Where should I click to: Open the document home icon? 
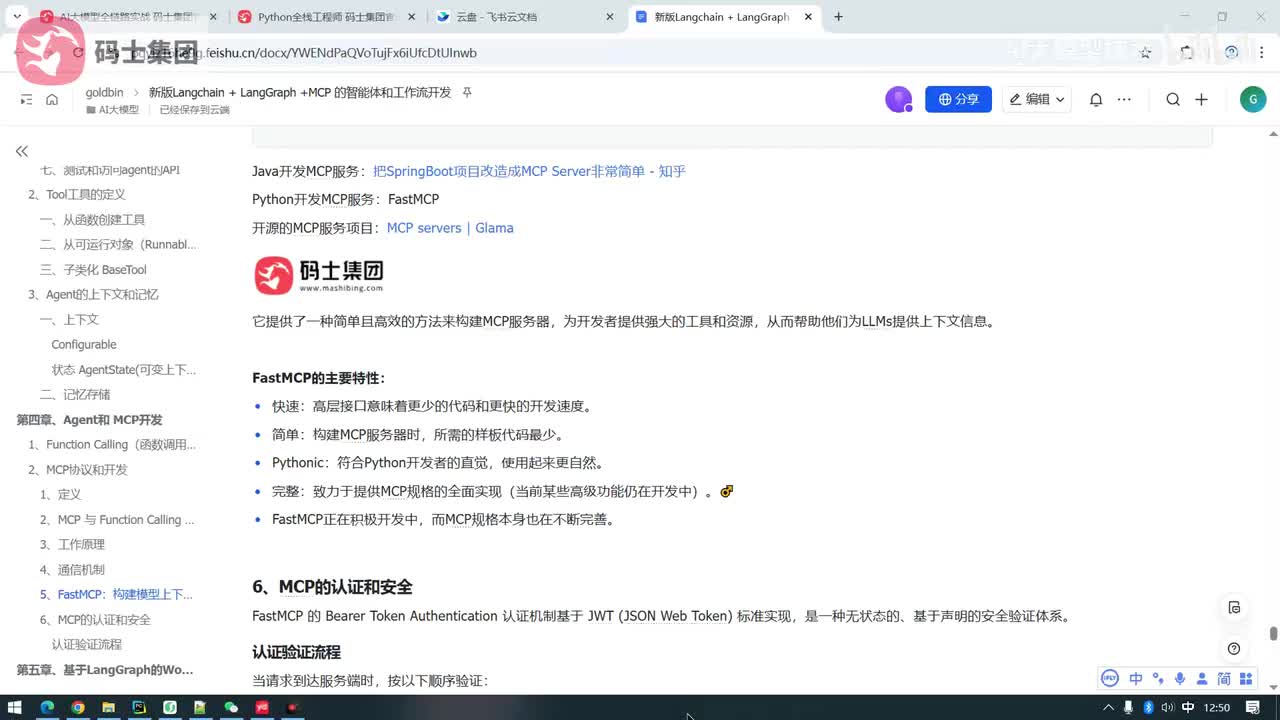[x=52, y=99]
